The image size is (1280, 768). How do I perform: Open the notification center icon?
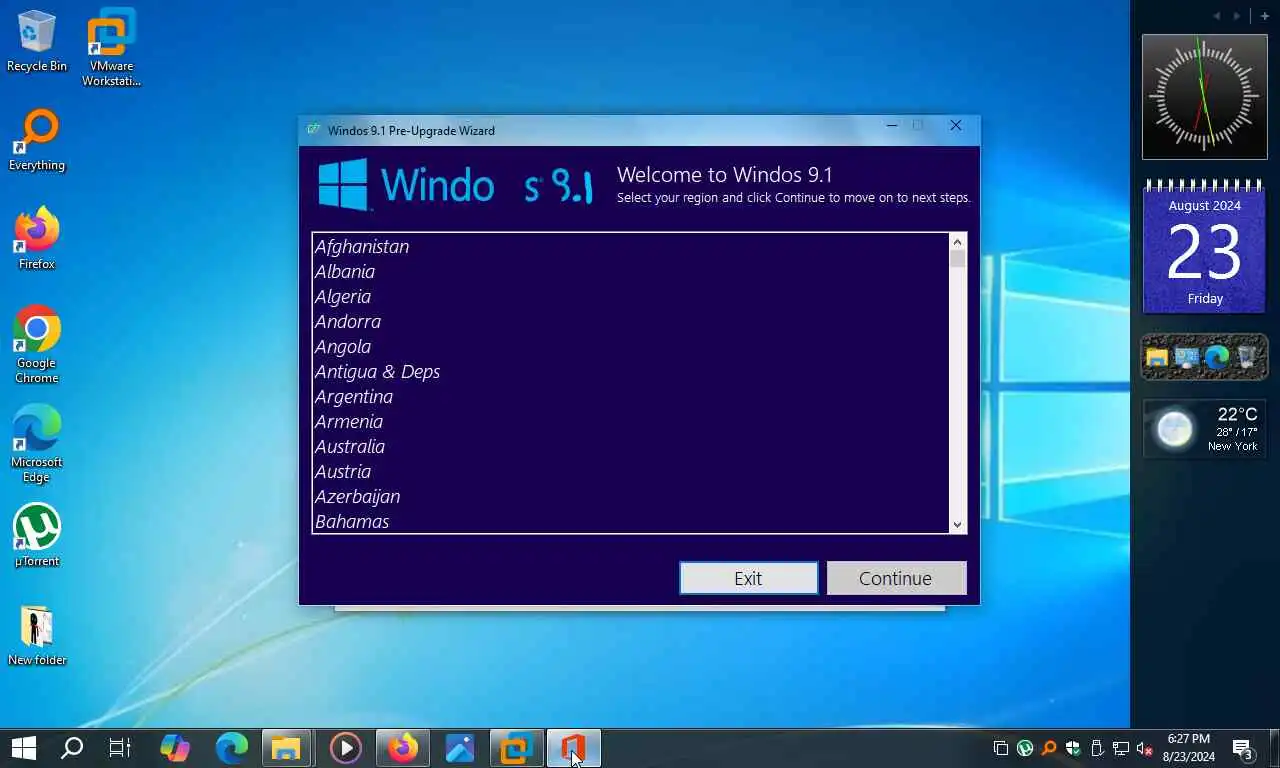[1244, 749]
